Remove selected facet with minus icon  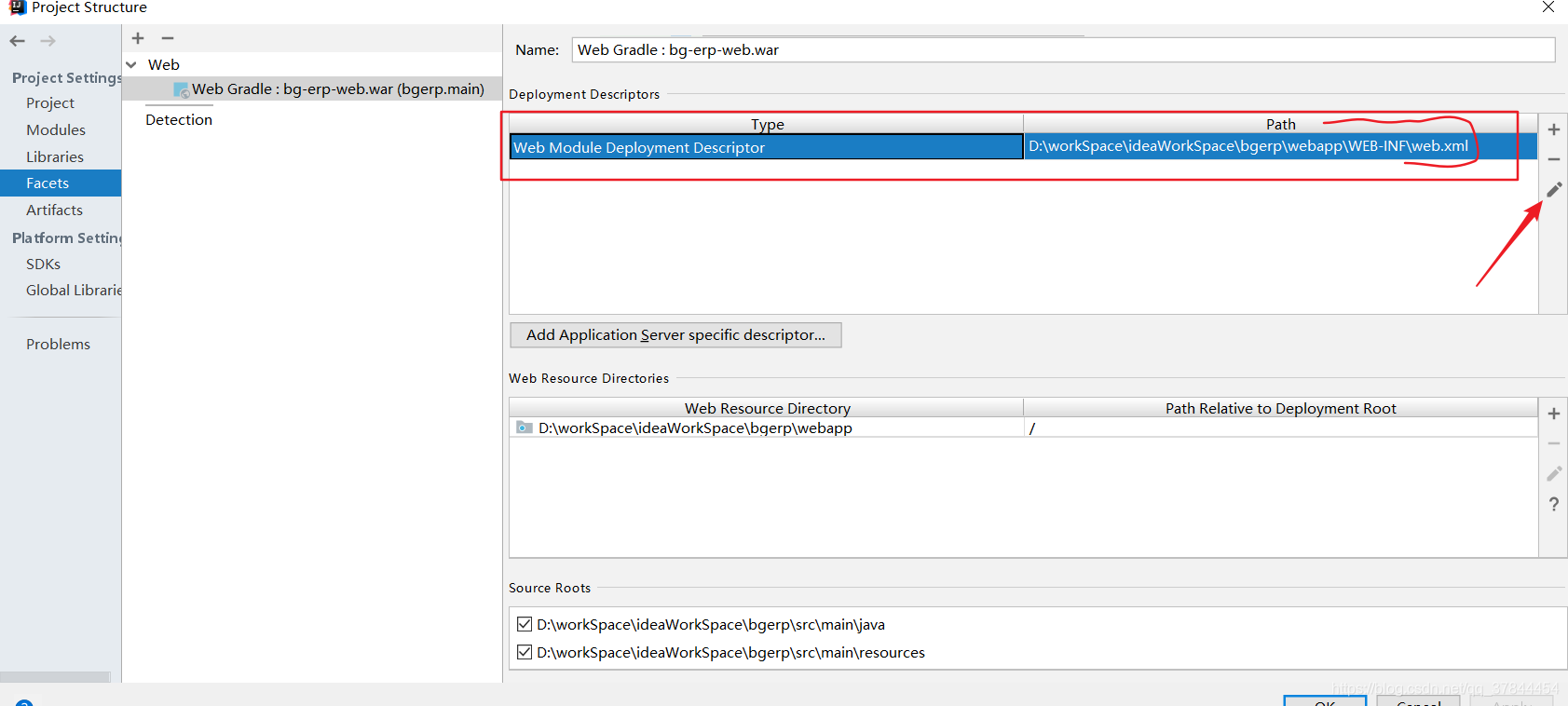(168, 38)
